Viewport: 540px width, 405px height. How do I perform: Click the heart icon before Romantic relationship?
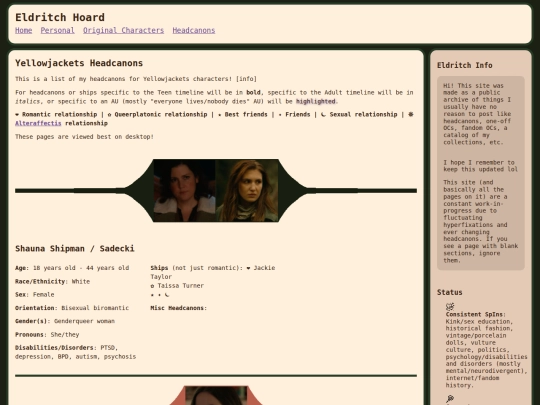(x=17, y=115)
